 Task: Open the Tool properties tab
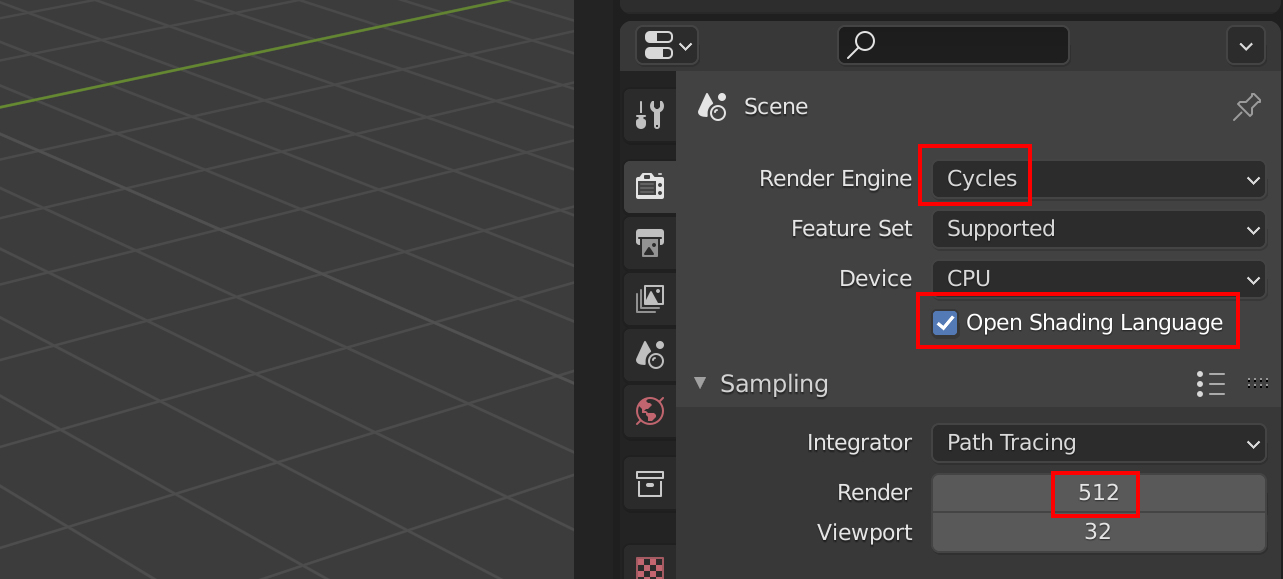coord(650,114)
